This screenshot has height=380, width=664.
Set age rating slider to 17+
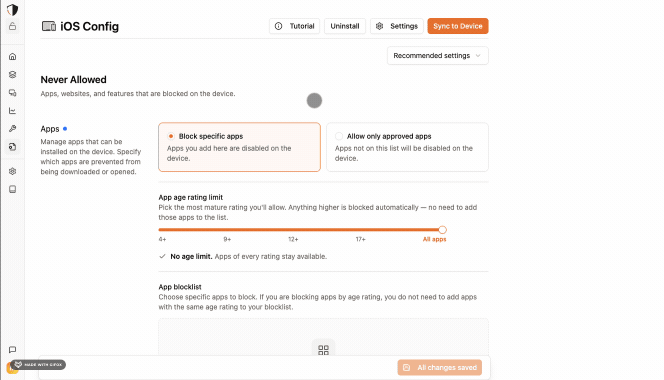(x=360, y=239)
